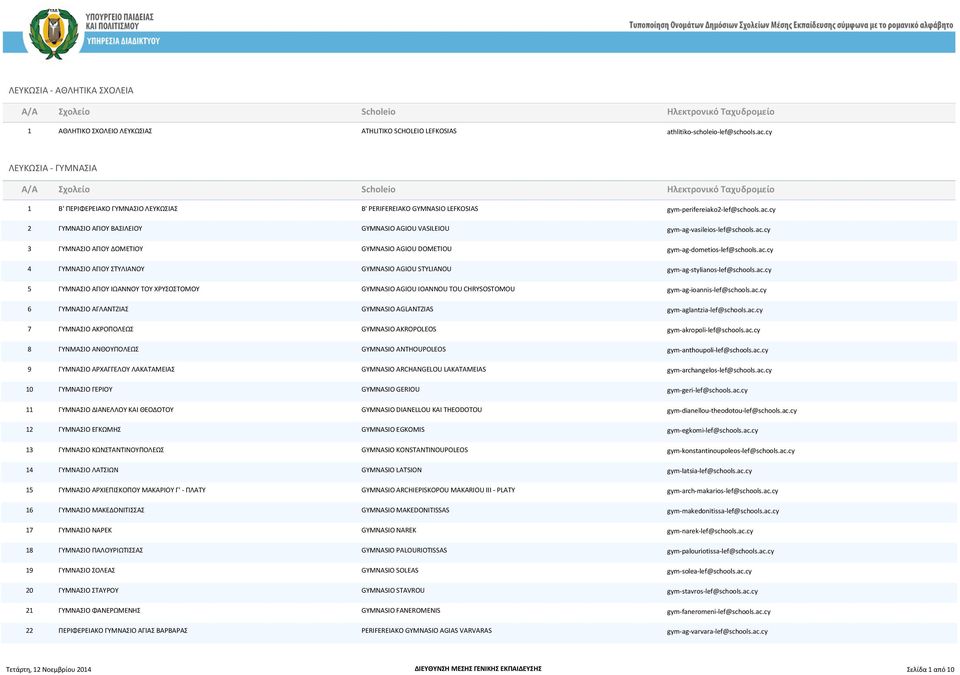Click email gym-ag-varvara-lef@schools.ac.cy
The image size is (960, 675).
[x=717, y=632]
